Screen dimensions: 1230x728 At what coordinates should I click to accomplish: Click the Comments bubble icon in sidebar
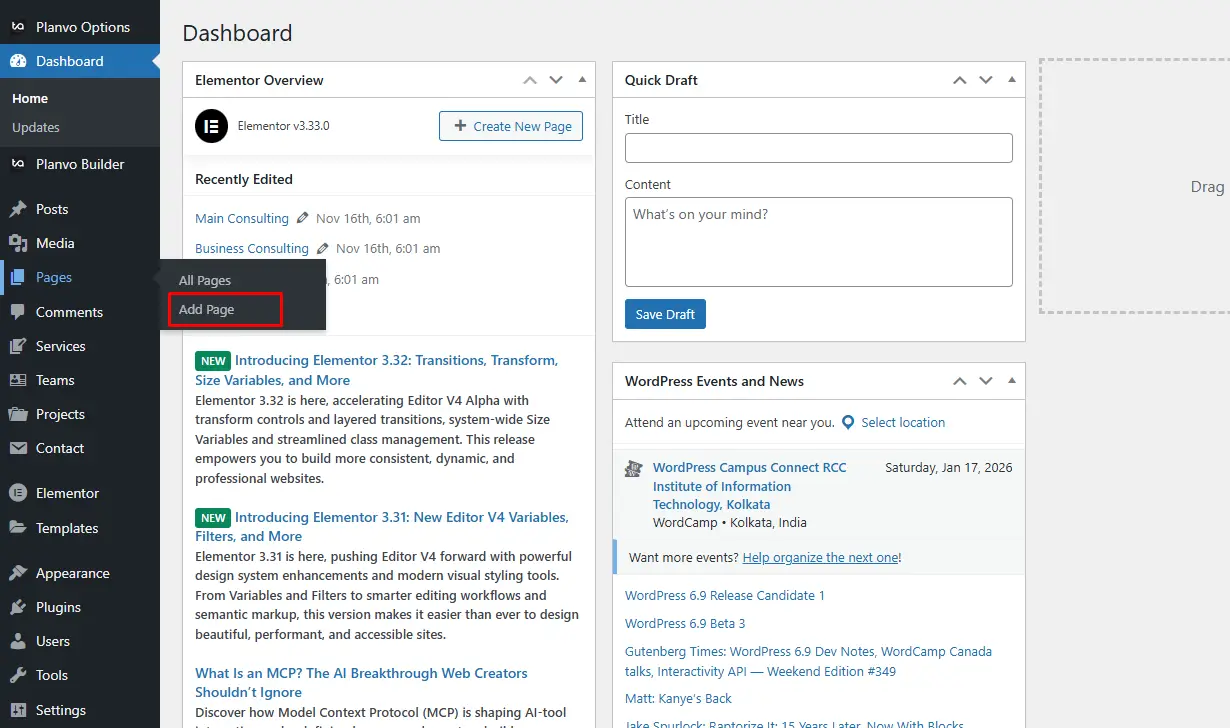18,312
